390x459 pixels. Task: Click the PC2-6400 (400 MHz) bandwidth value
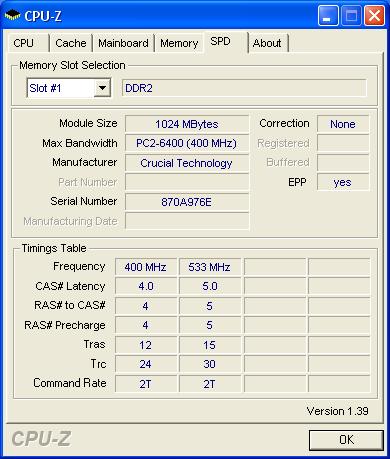coord(187,143)
